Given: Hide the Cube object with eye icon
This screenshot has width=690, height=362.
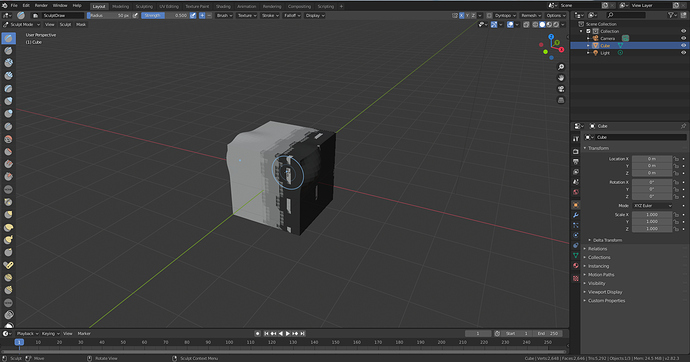Looking at the screenshot, I should 683,45.
